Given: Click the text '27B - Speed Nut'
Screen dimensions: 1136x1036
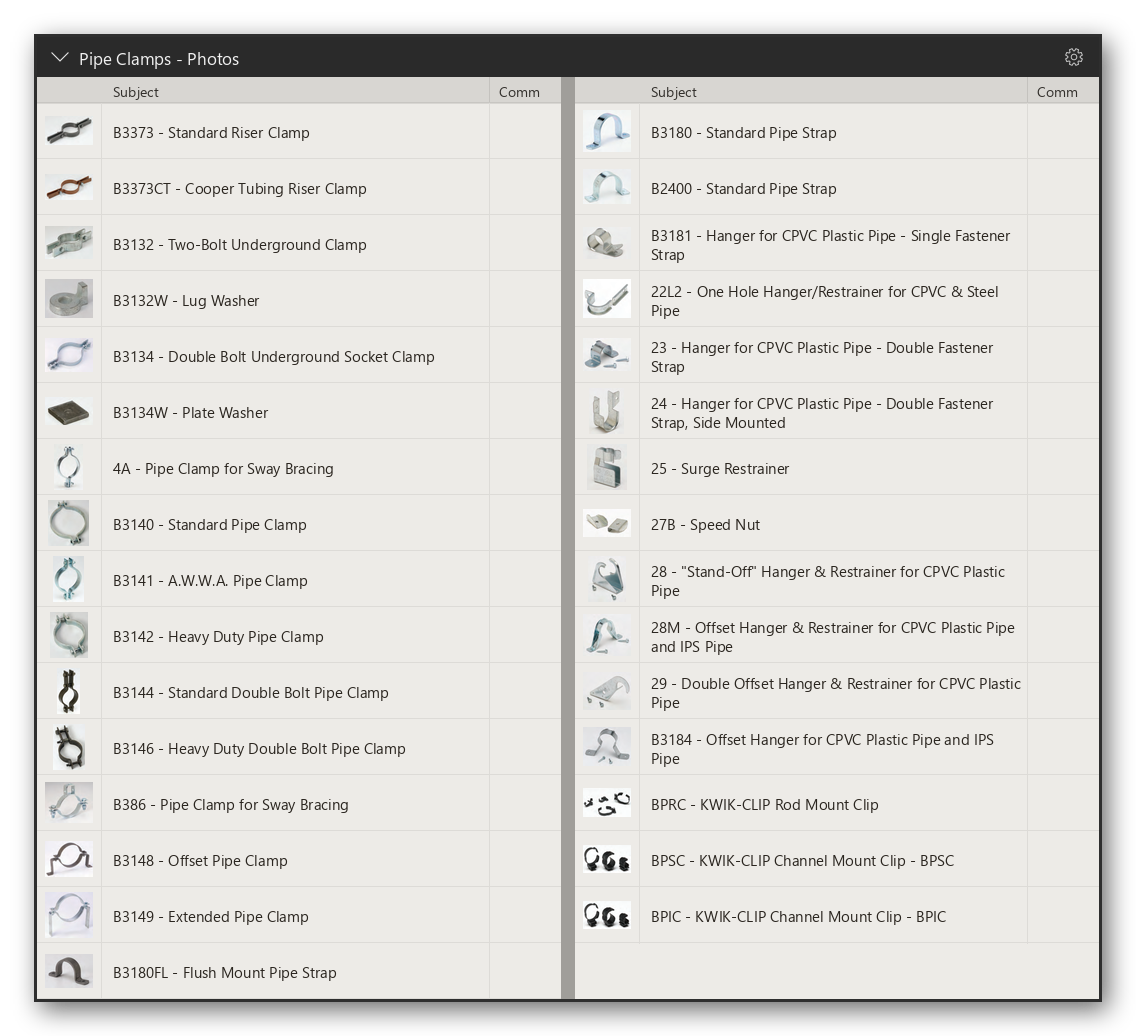Looking at the screenshot, I should (x=705, y=525).
